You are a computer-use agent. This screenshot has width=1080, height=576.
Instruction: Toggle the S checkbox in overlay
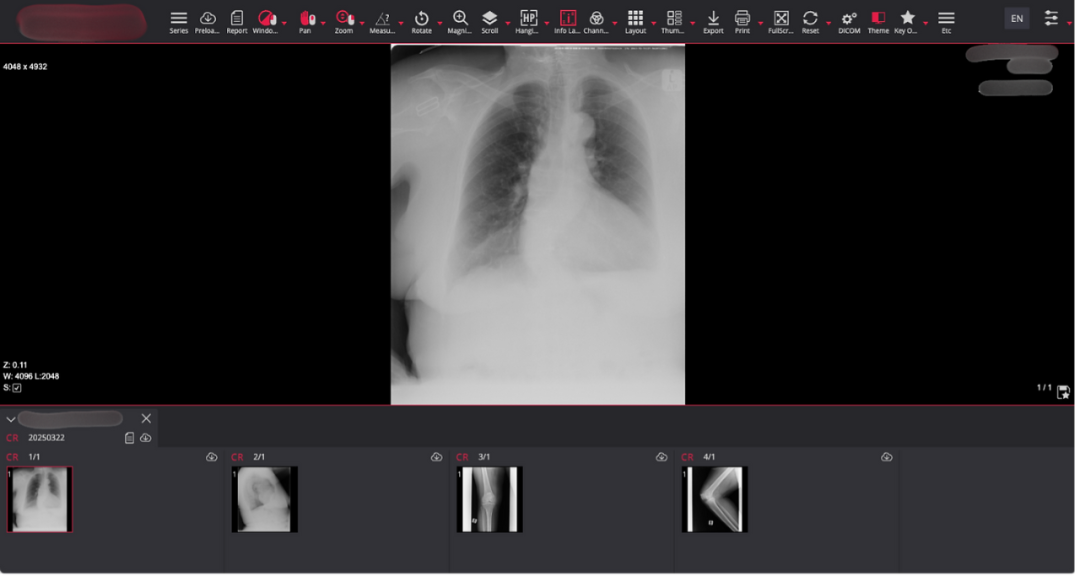click(17, 388)
